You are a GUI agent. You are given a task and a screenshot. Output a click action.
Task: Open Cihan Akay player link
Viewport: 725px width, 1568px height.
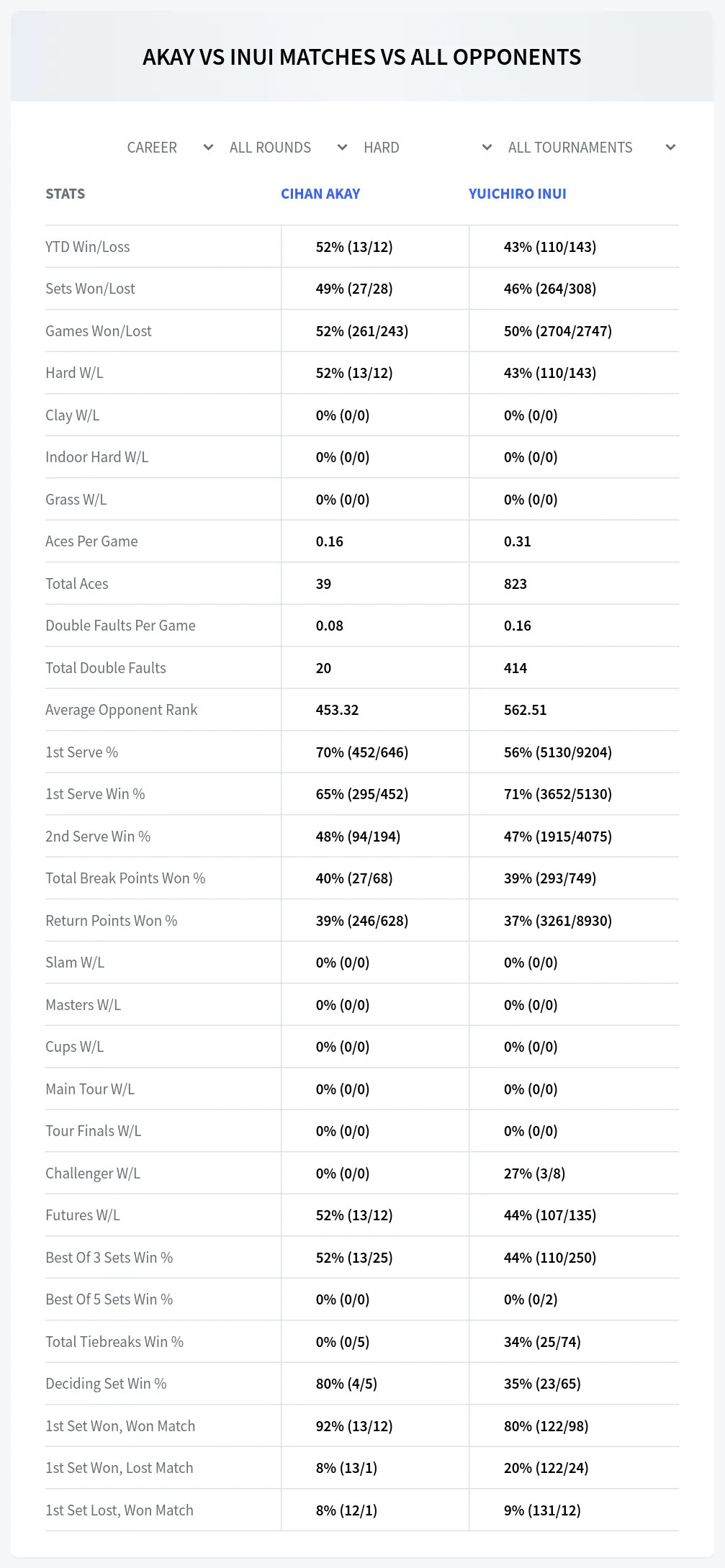coord(320,194)
